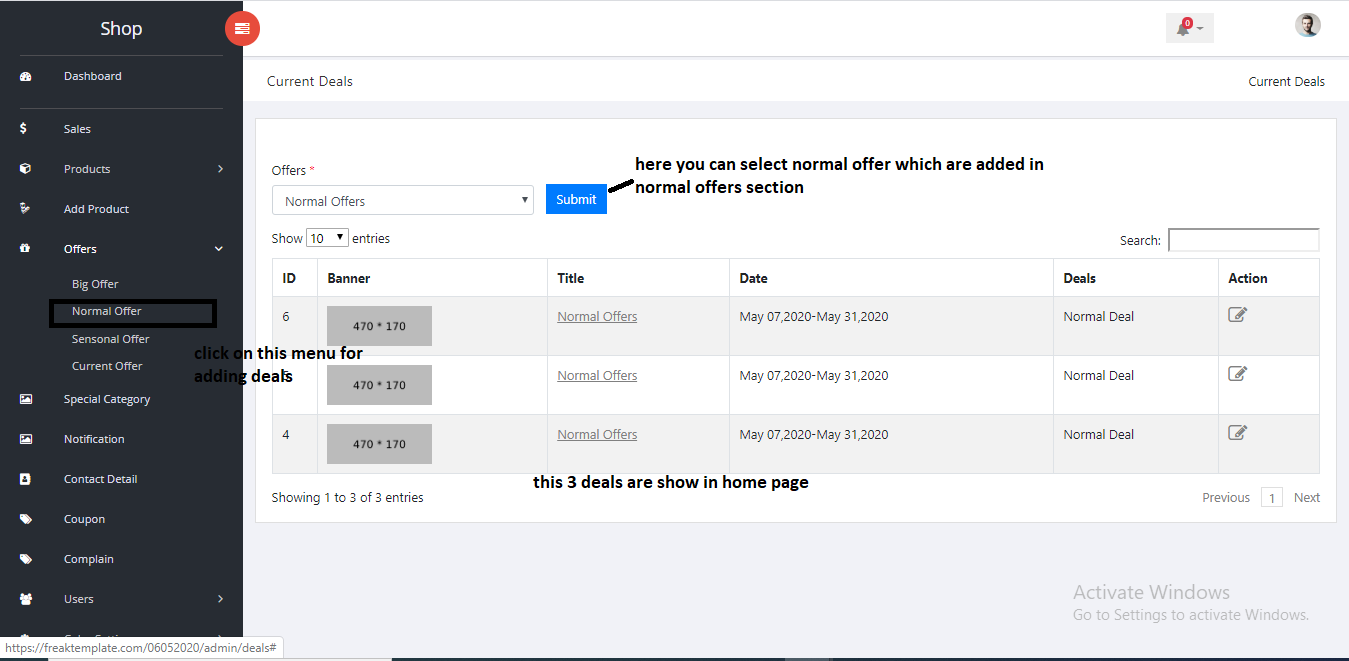Viewport: 1349px width, 661px height.
Task: Expand the Users submenu
Action: pos(220,599)
